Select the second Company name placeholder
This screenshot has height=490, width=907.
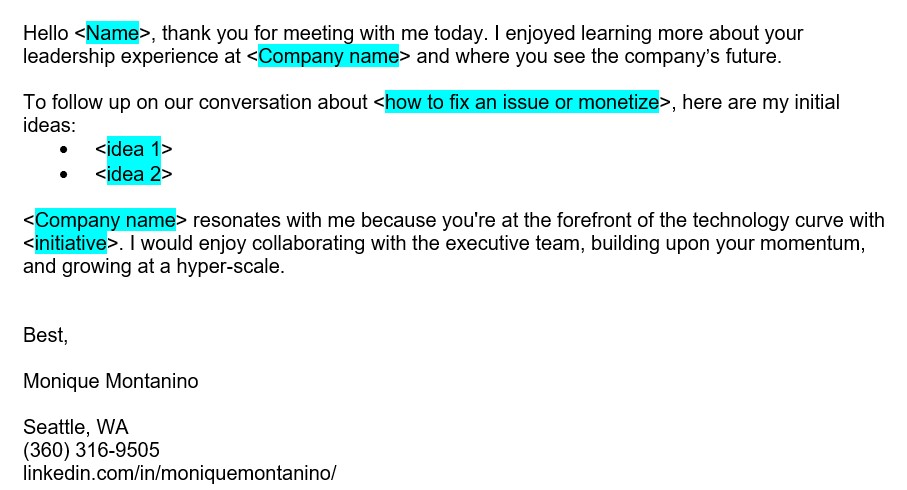pyautogui.click(x=105, y=220)
